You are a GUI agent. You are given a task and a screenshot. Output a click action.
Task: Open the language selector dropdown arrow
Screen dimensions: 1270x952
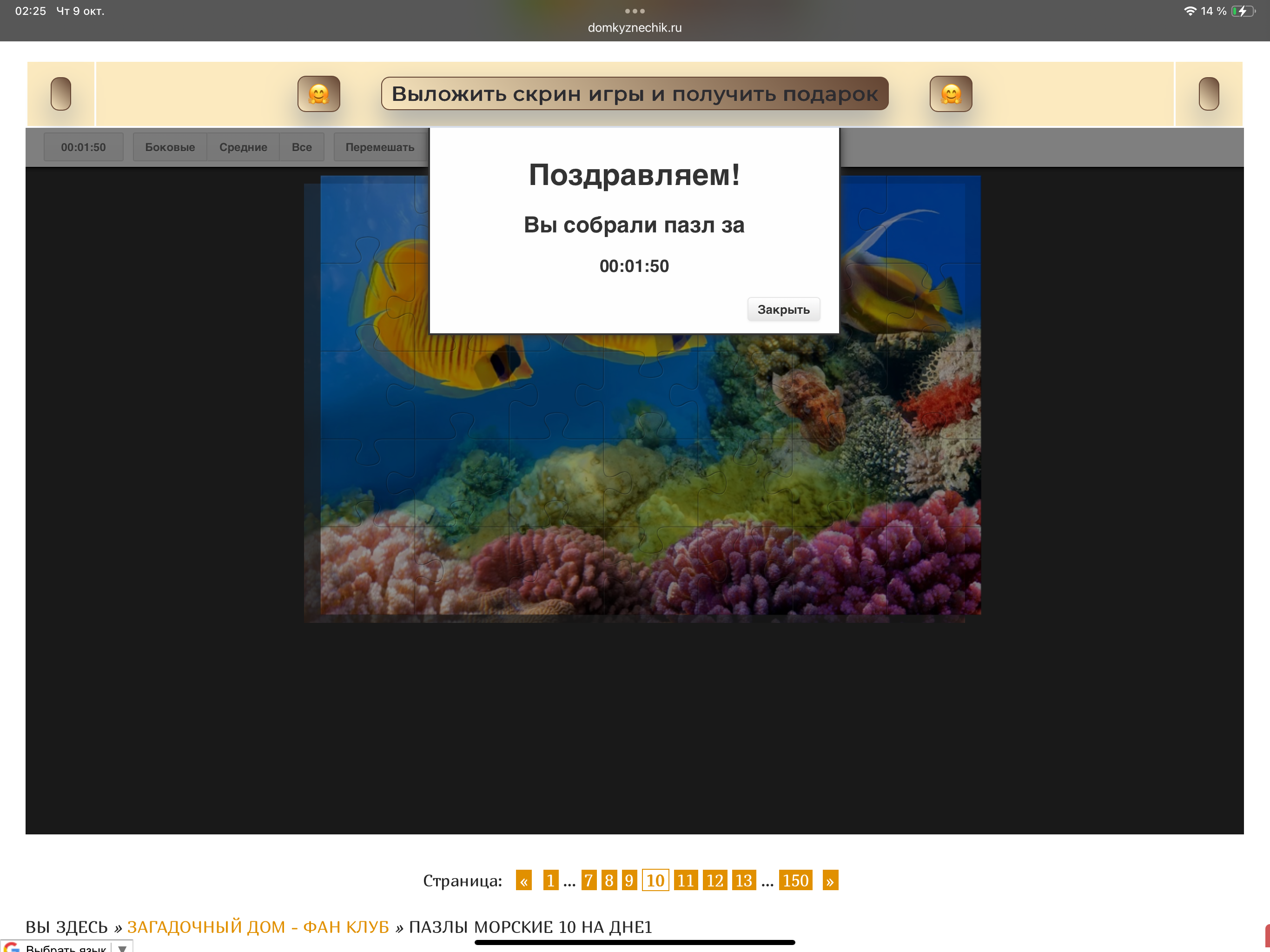click(122, 947)
